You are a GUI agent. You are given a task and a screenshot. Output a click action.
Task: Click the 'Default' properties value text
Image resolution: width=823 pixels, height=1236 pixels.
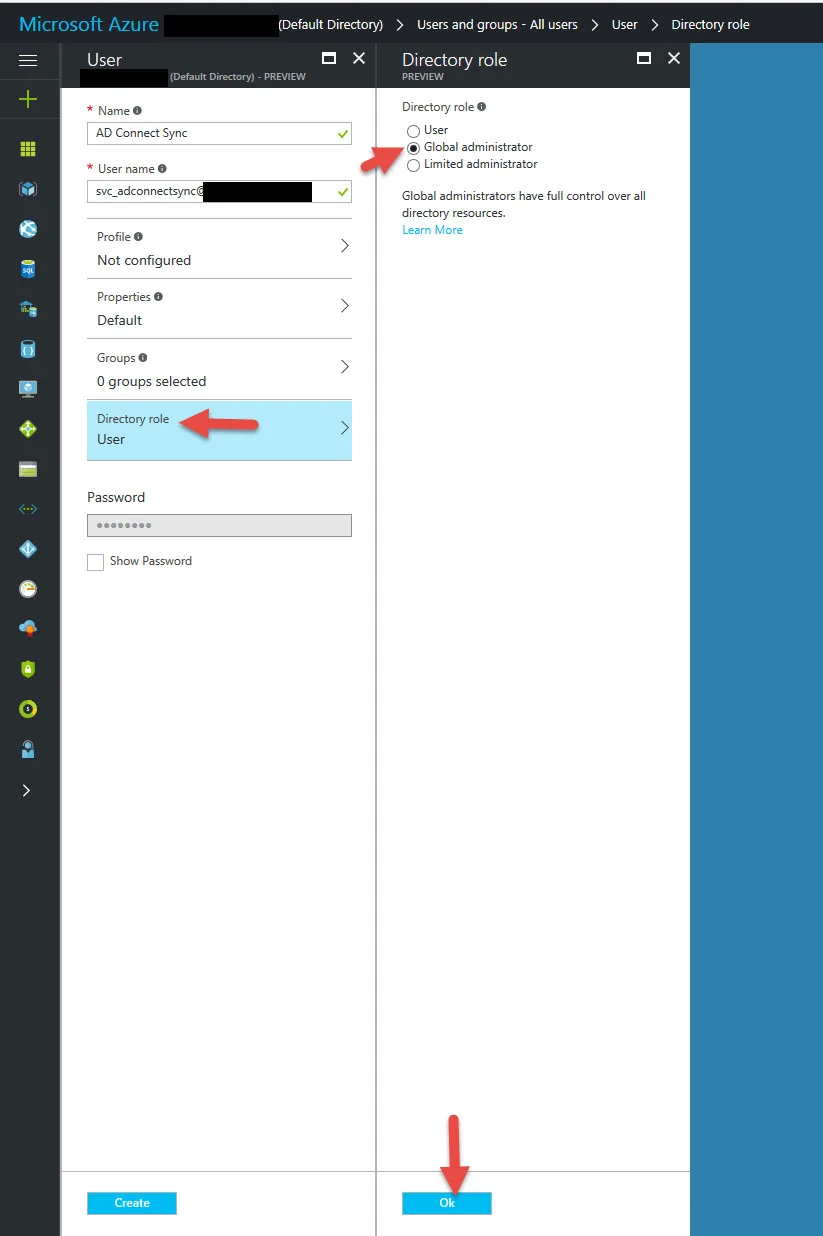pyautogui.click(x=119, y=320)
